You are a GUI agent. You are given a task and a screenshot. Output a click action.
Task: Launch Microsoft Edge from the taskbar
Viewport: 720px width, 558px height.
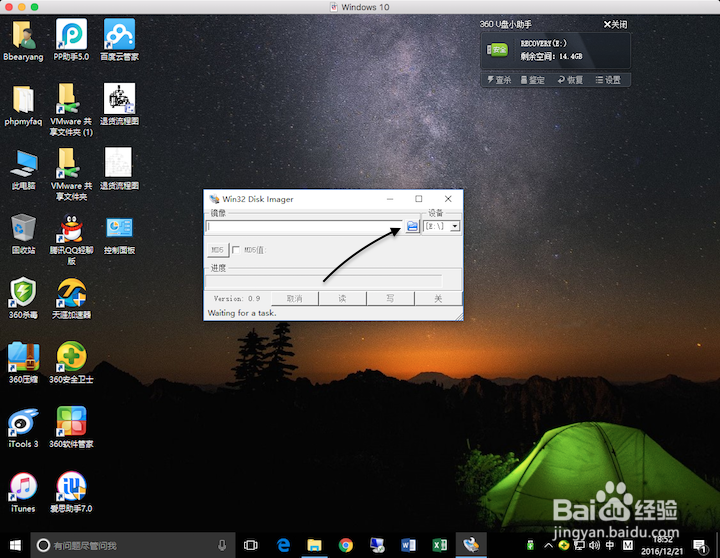click(x=284, y=545)
